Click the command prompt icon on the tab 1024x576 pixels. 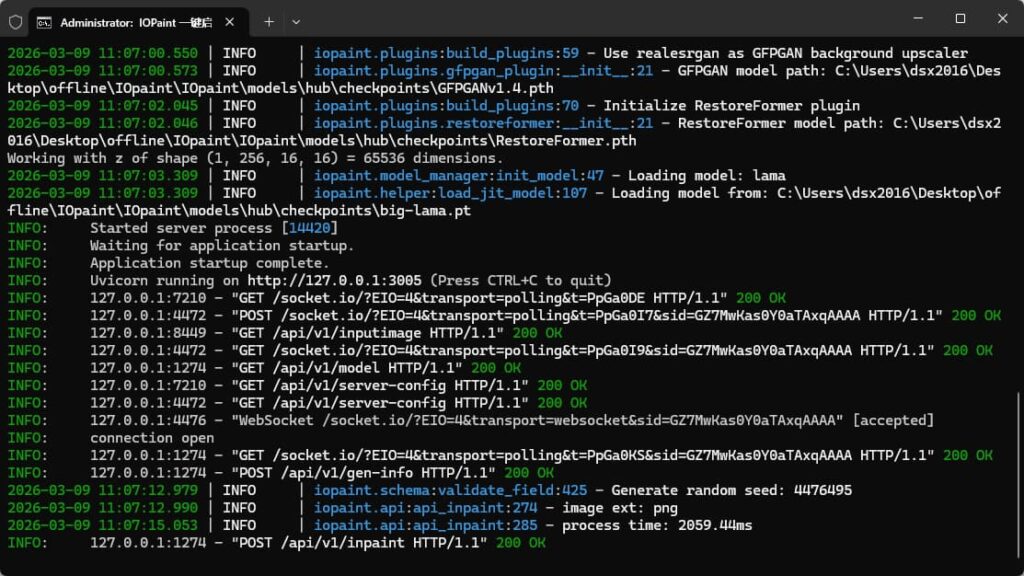point(46,21)
